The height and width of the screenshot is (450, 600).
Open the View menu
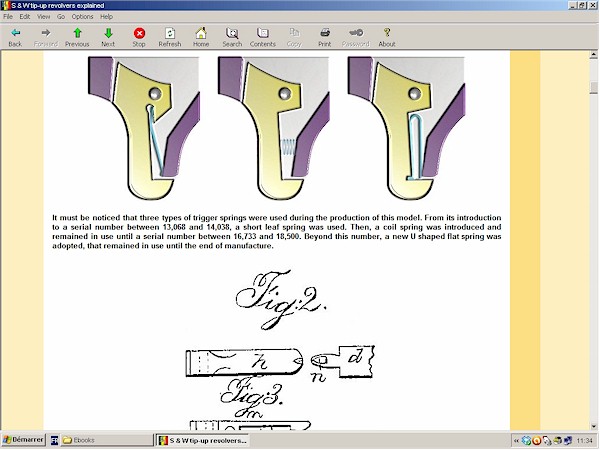pos(44,16)
